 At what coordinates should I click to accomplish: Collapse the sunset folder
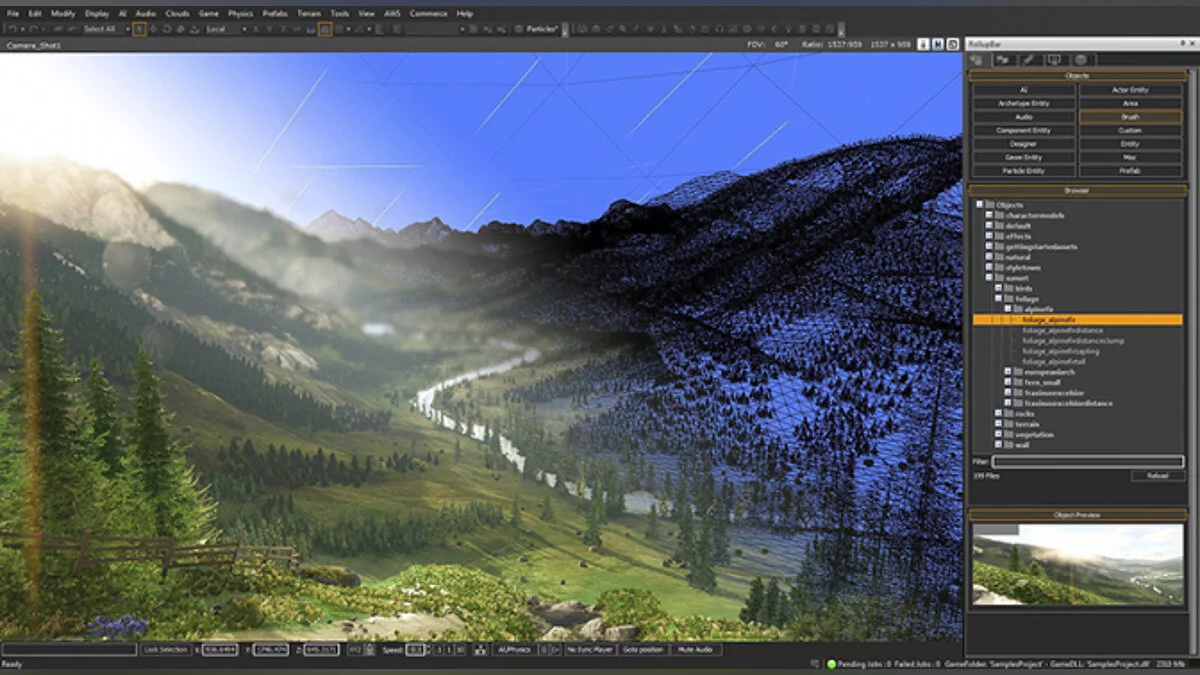[989, 278]
